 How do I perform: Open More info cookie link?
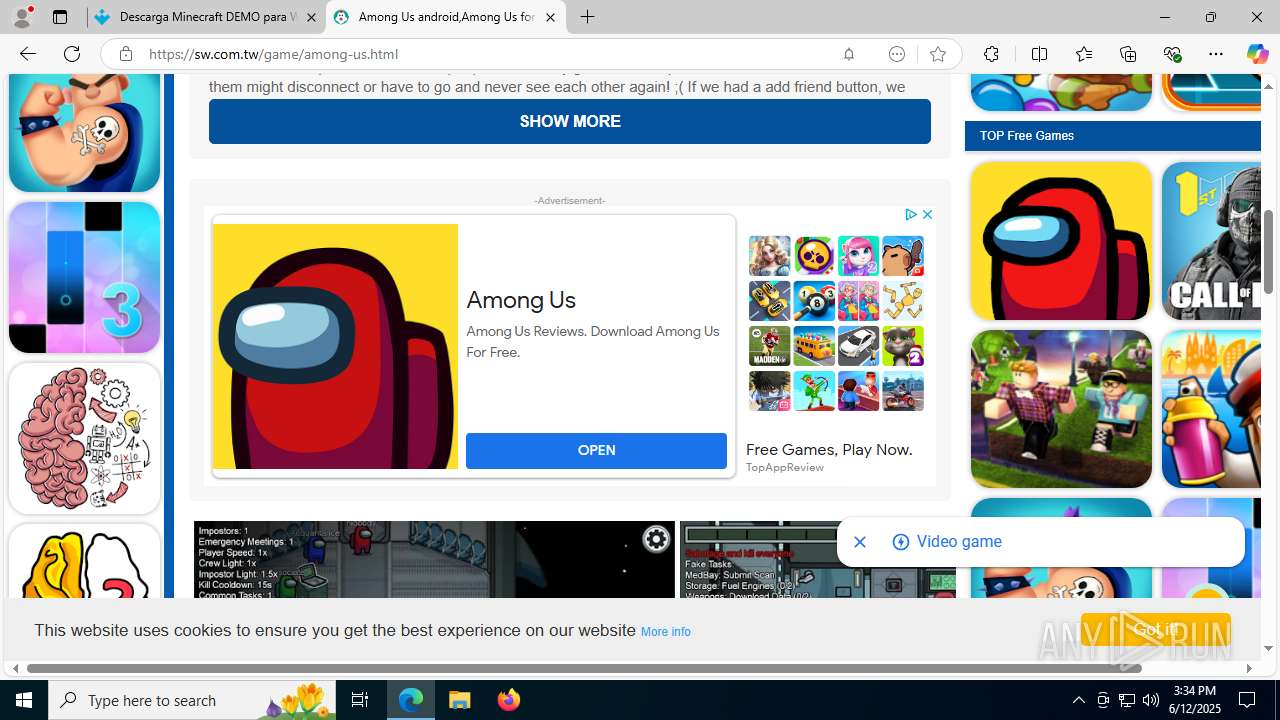[665, 632]
